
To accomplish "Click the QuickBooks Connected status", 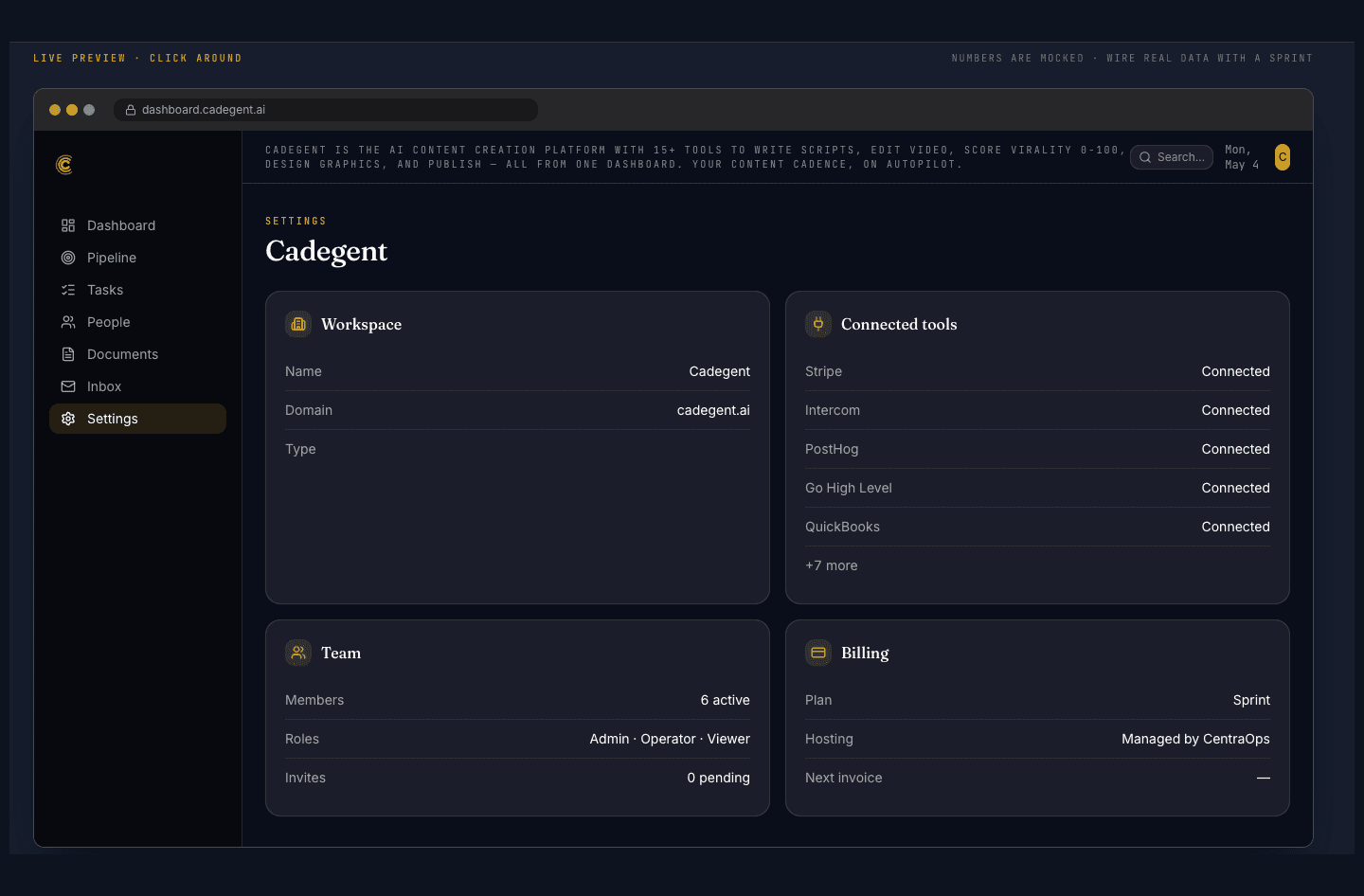I will point(1235,527).
